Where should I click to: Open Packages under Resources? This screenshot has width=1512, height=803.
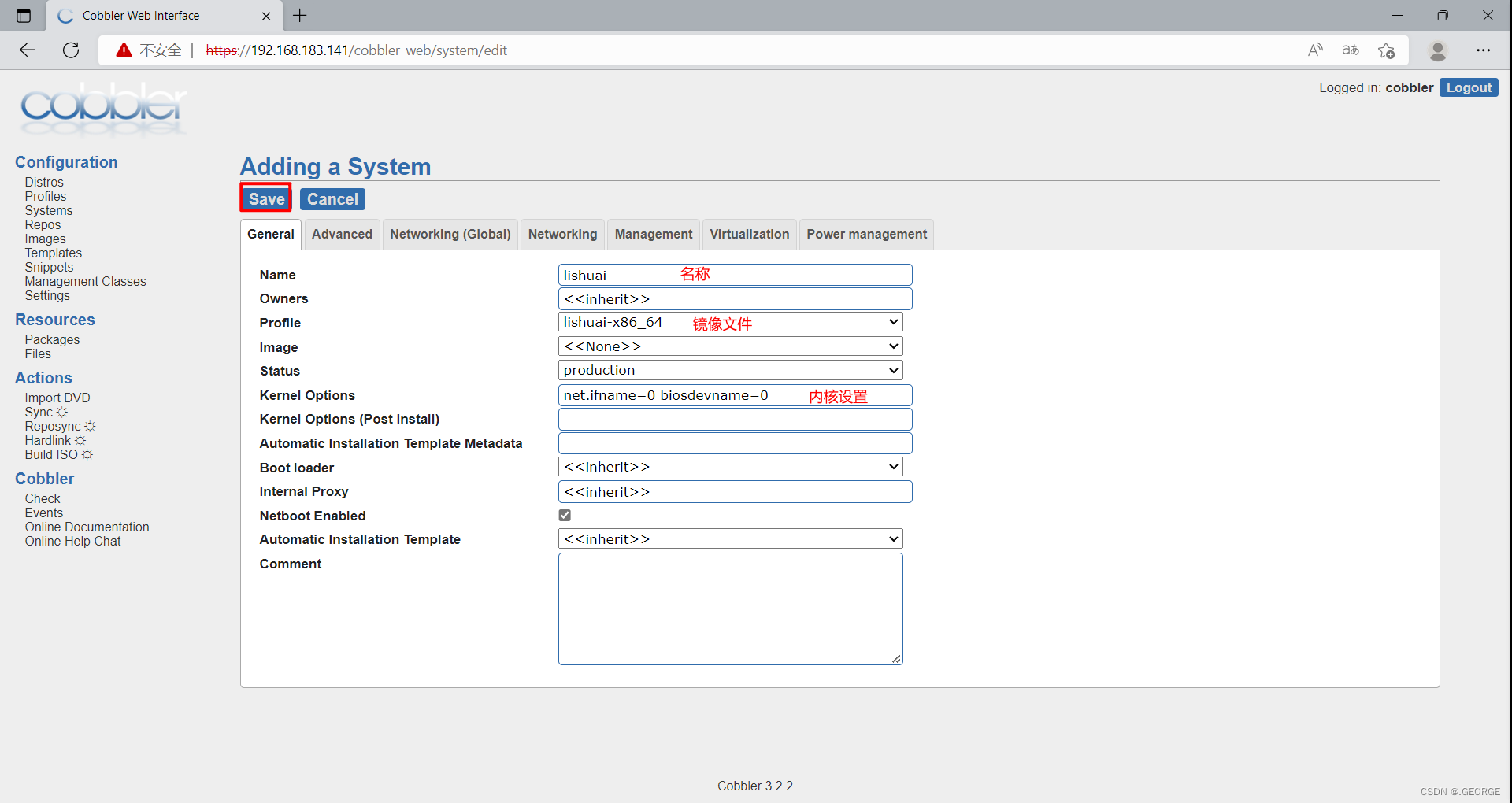coord(52,340)
